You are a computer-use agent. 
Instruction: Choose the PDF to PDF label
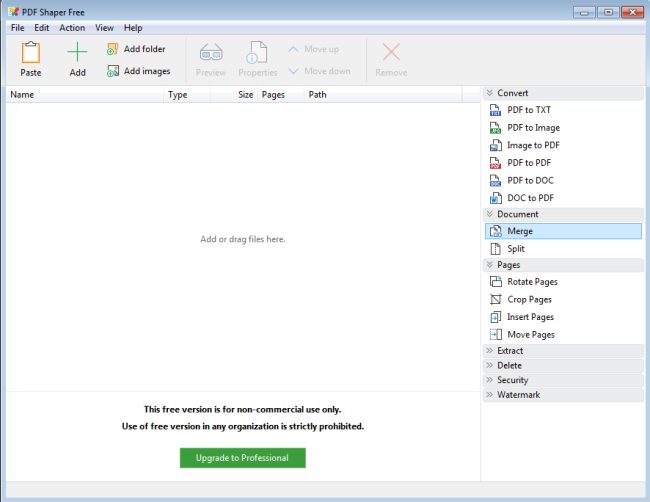[x=529, y=163]
